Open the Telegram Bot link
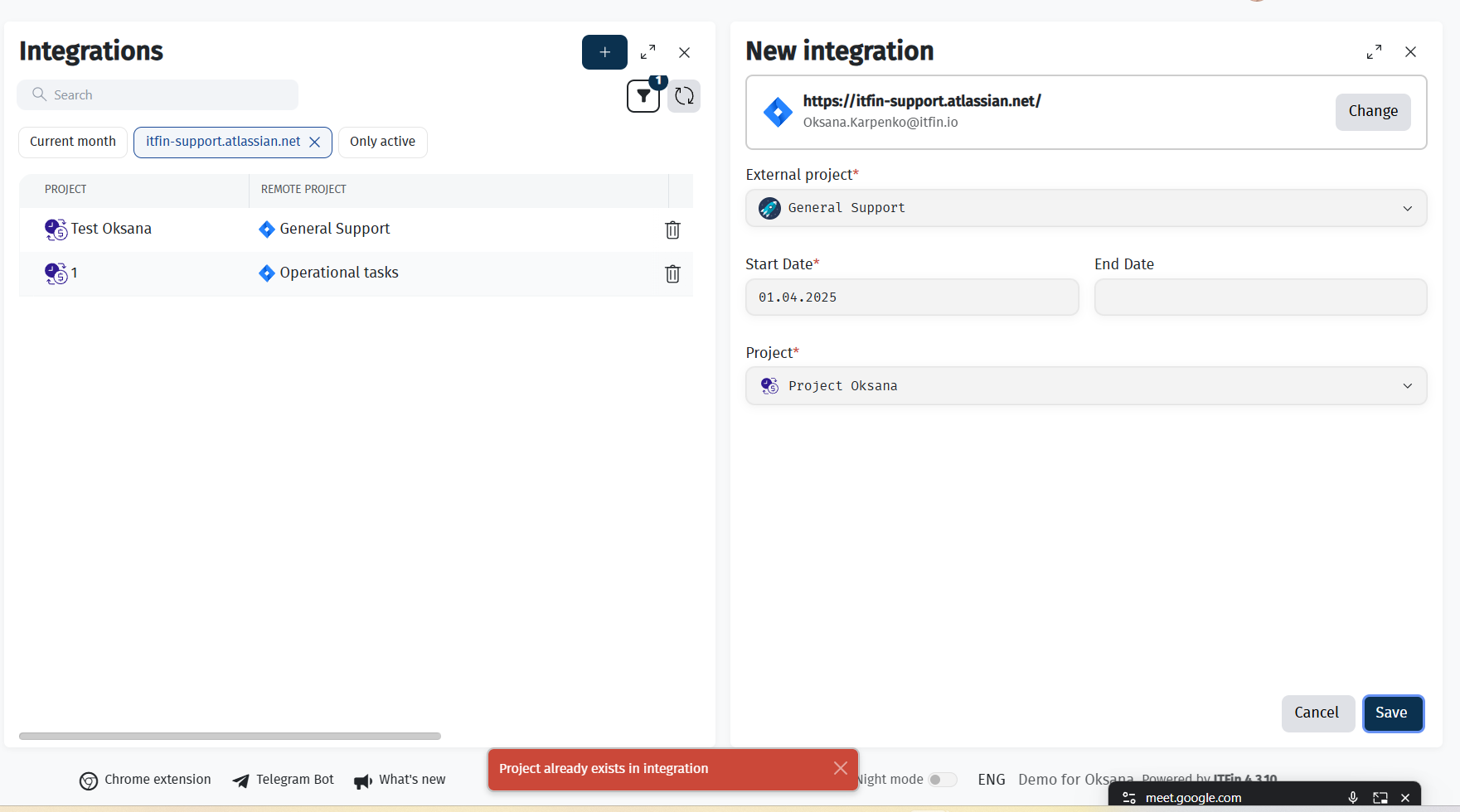This screenshot has height=812, width=1460. [284, 780]
